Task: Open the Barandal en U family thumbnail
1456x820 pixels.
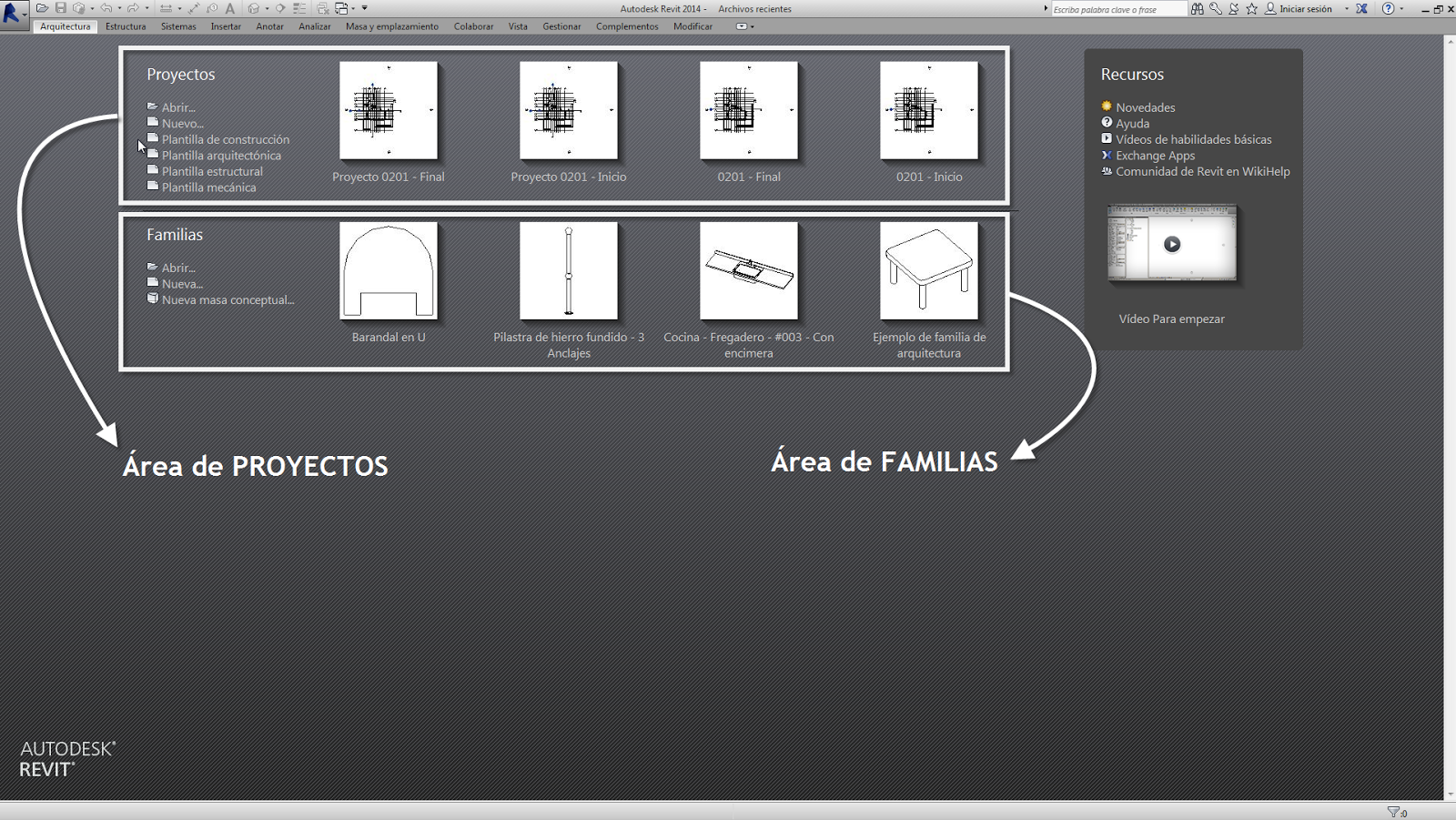Action: coord(389,270)
